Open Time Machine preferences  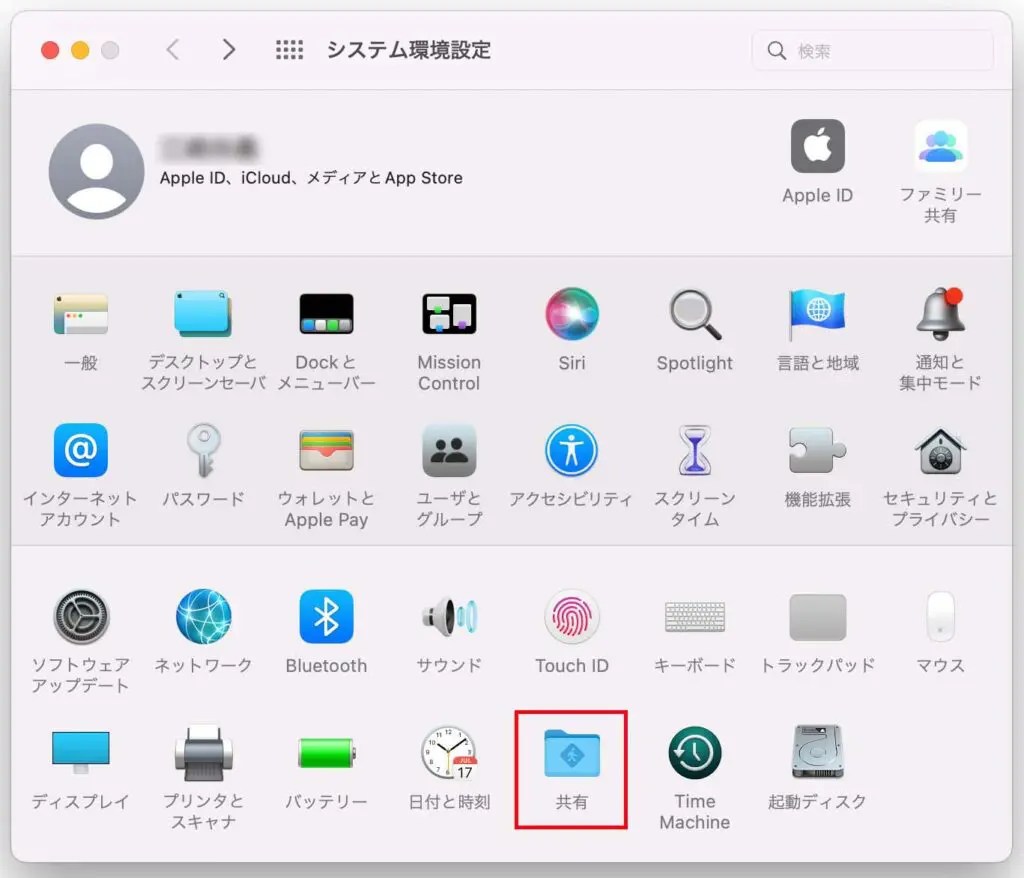click(695, 753)
